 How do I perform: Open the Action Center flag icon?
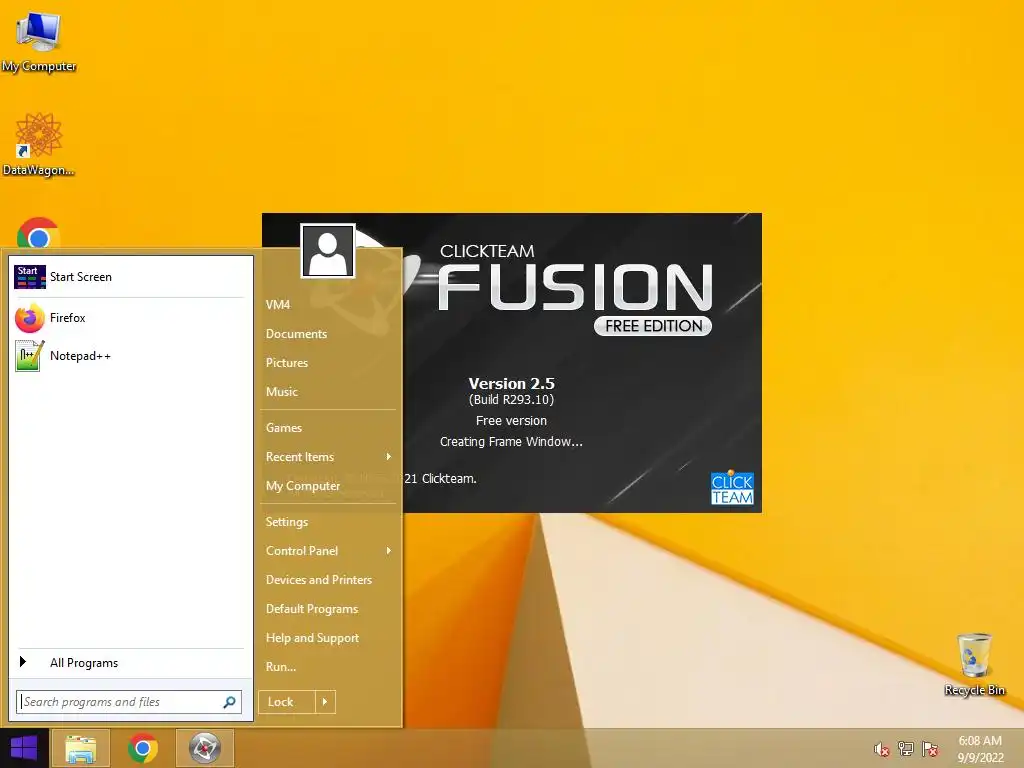930,749
